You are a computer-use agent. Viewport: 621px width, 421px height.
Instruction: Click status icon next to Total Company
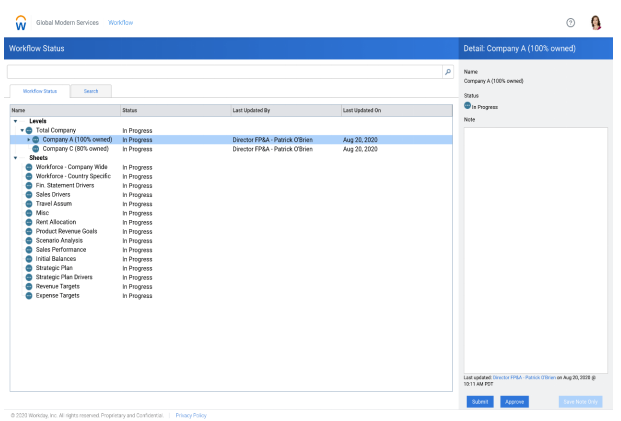(29, 130)
